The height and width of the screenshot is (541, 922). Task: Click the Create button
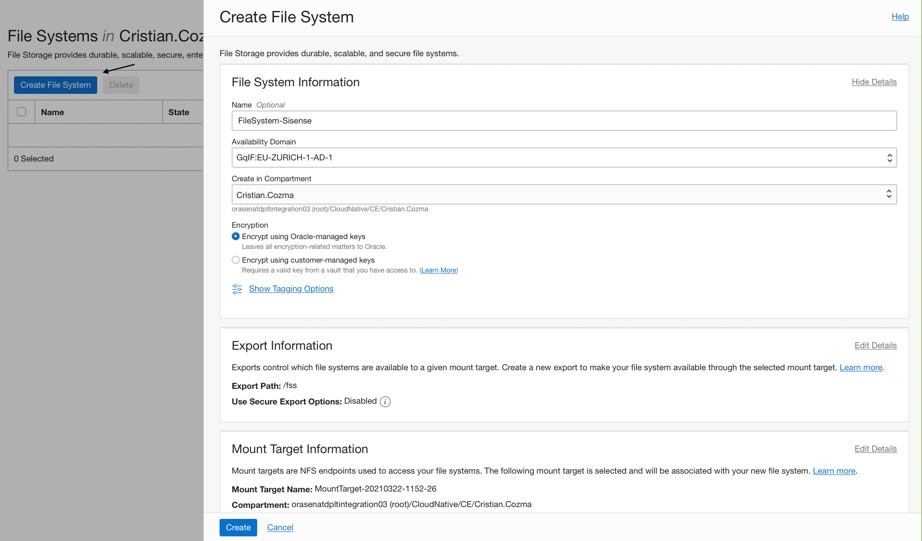(x=238, y=527)
